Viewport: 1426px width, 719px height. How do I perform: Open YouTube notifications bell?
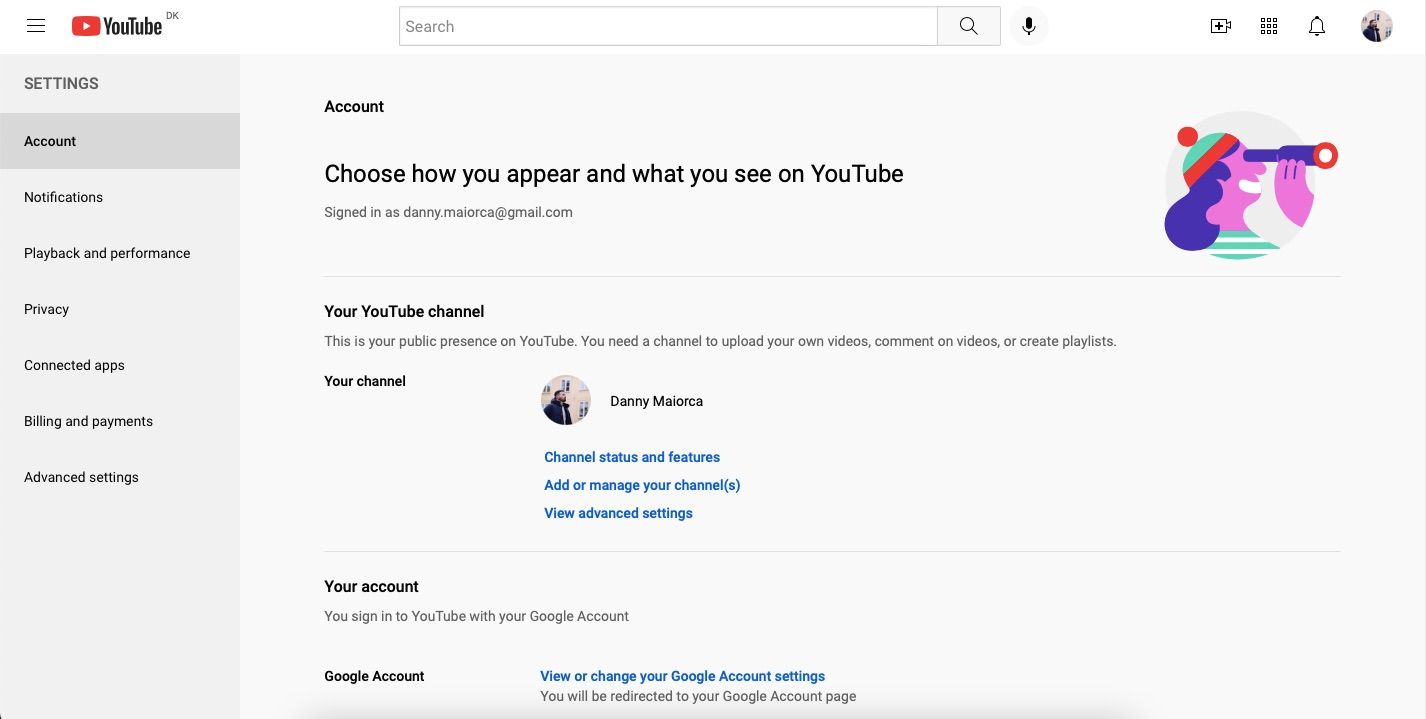1316,26
